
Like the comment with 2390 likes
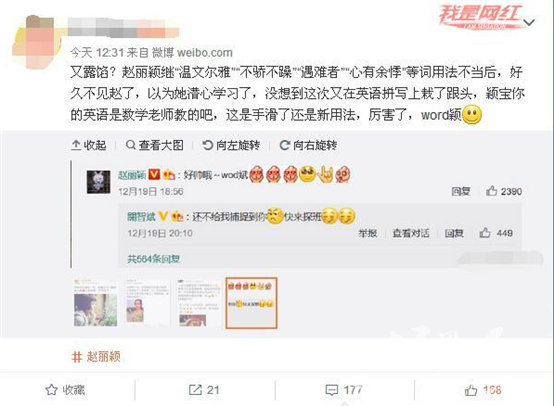(491, 191)
